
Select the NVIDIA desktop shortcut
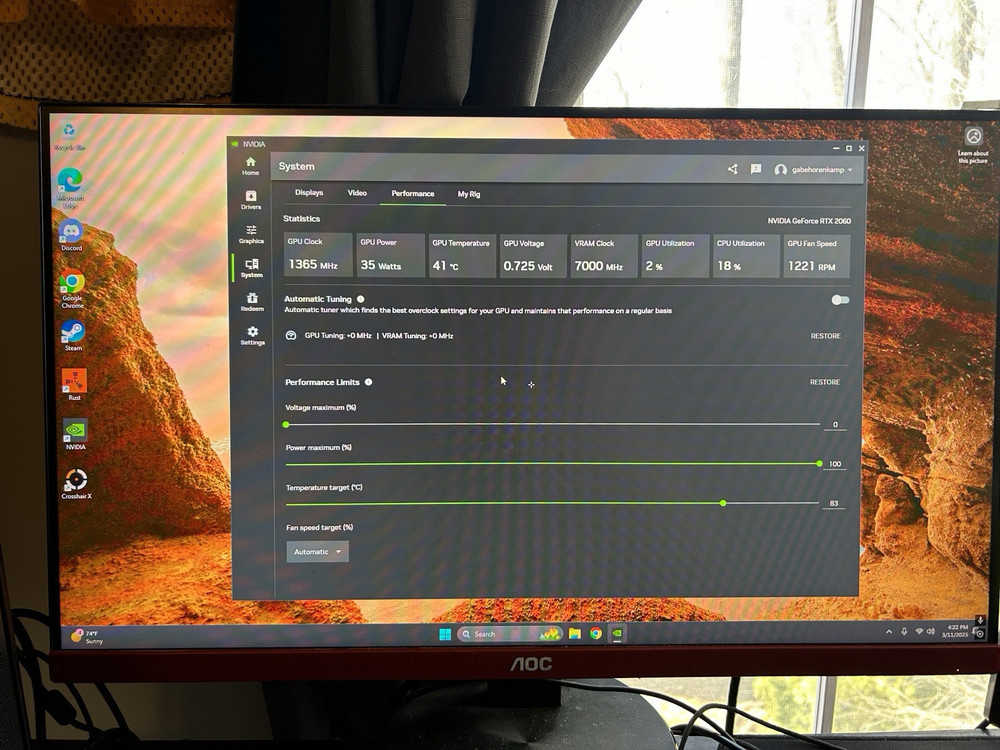[75, 434]
